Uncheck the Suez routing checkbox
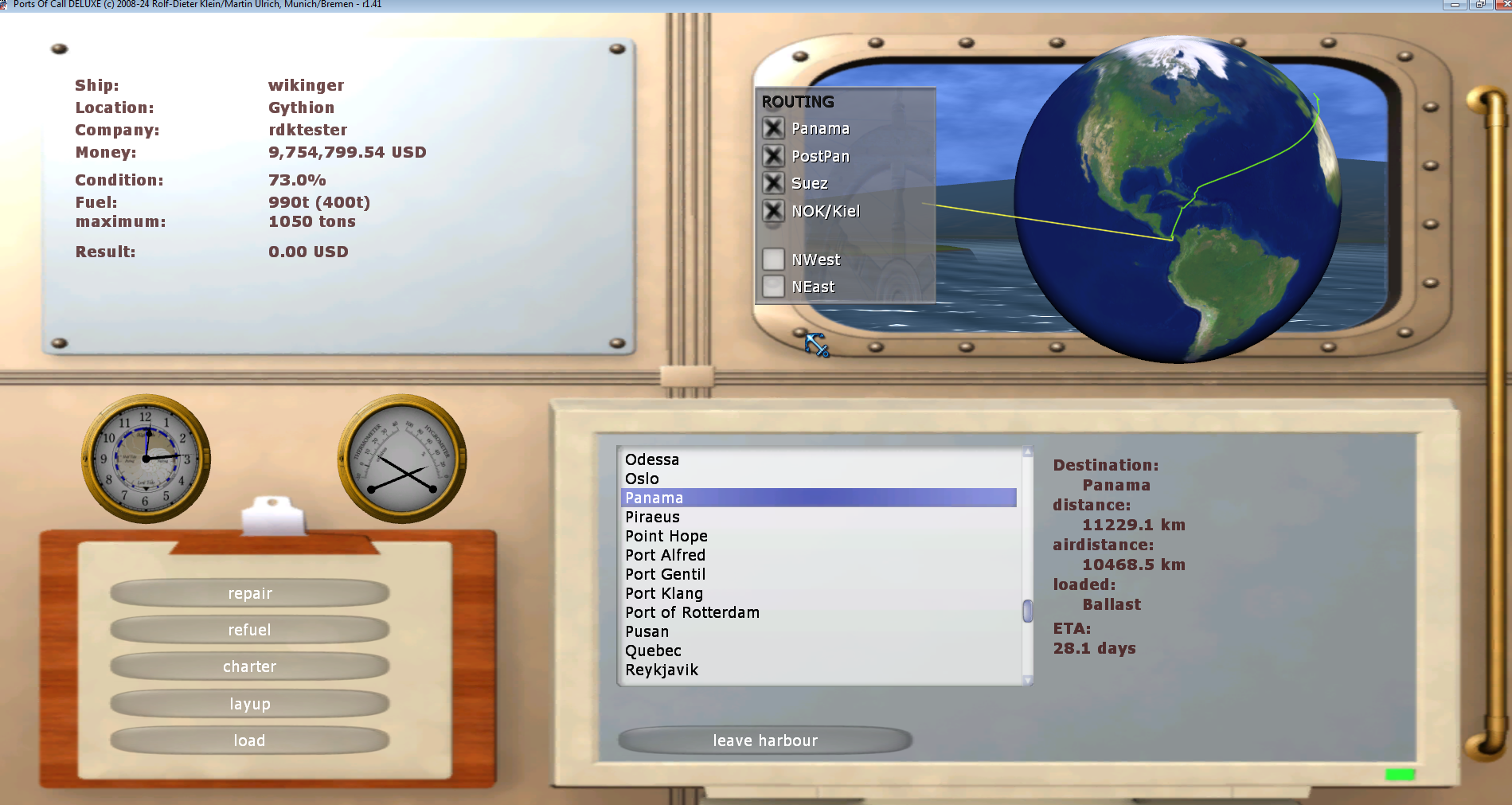 tap(773, 183)
